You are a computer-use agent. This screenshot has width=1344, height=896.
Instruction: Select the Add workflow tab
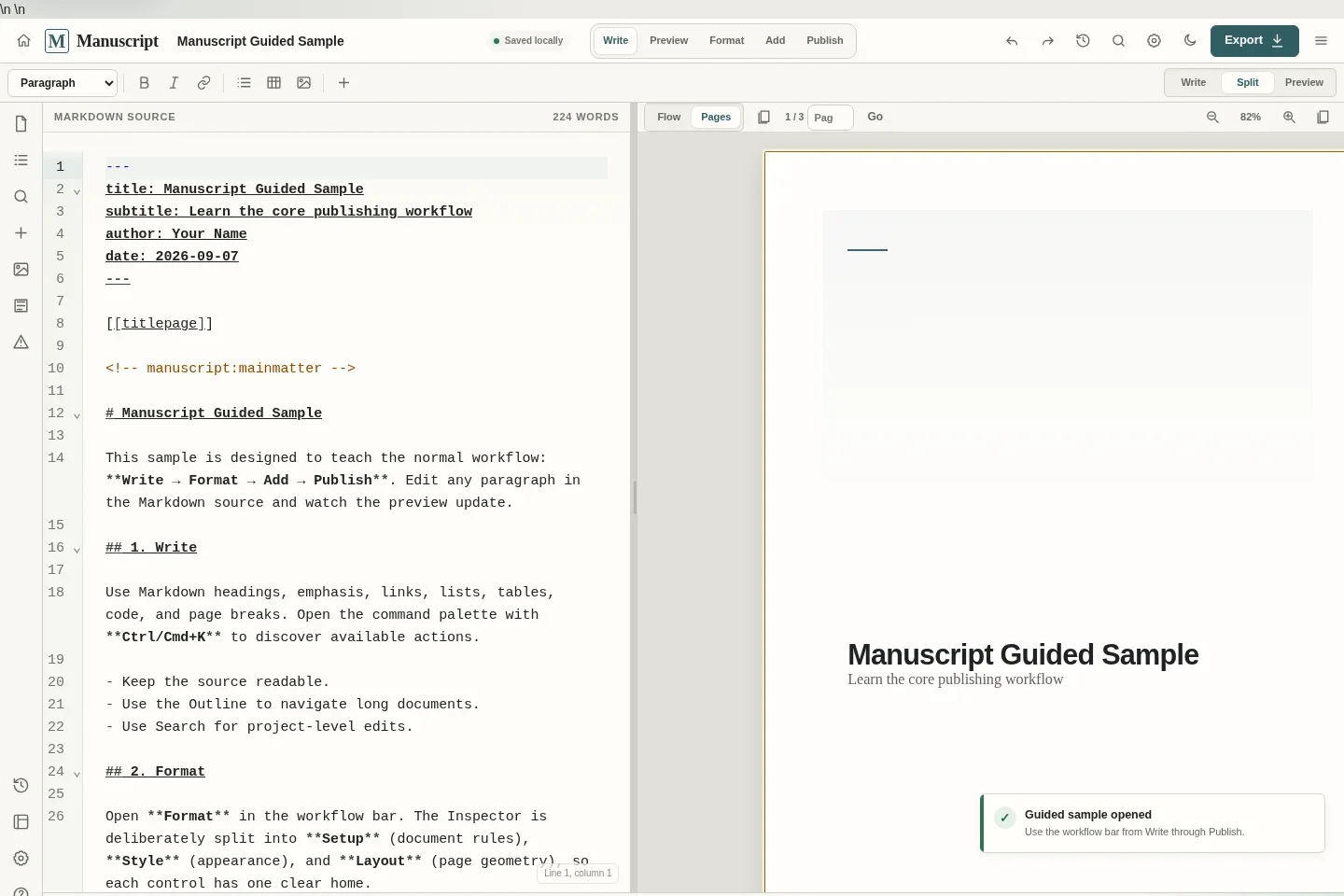(775, 41)
